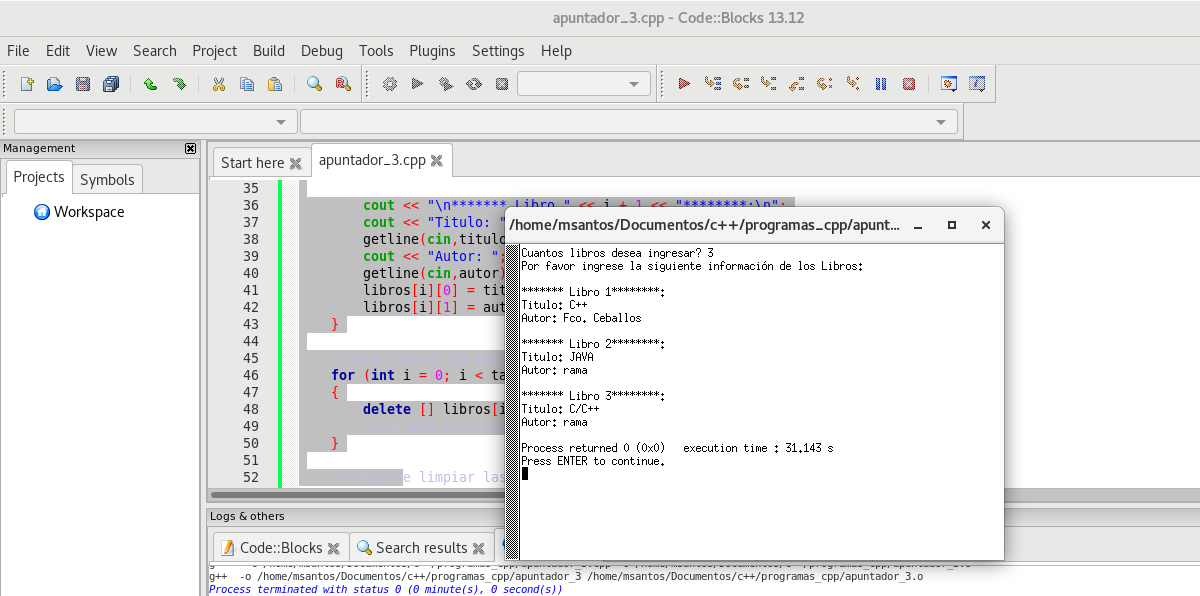This screenshot has width=1200, height=596.
Task: Close the apuntador_3.cpp editor tab
Action: pos(437,161)
